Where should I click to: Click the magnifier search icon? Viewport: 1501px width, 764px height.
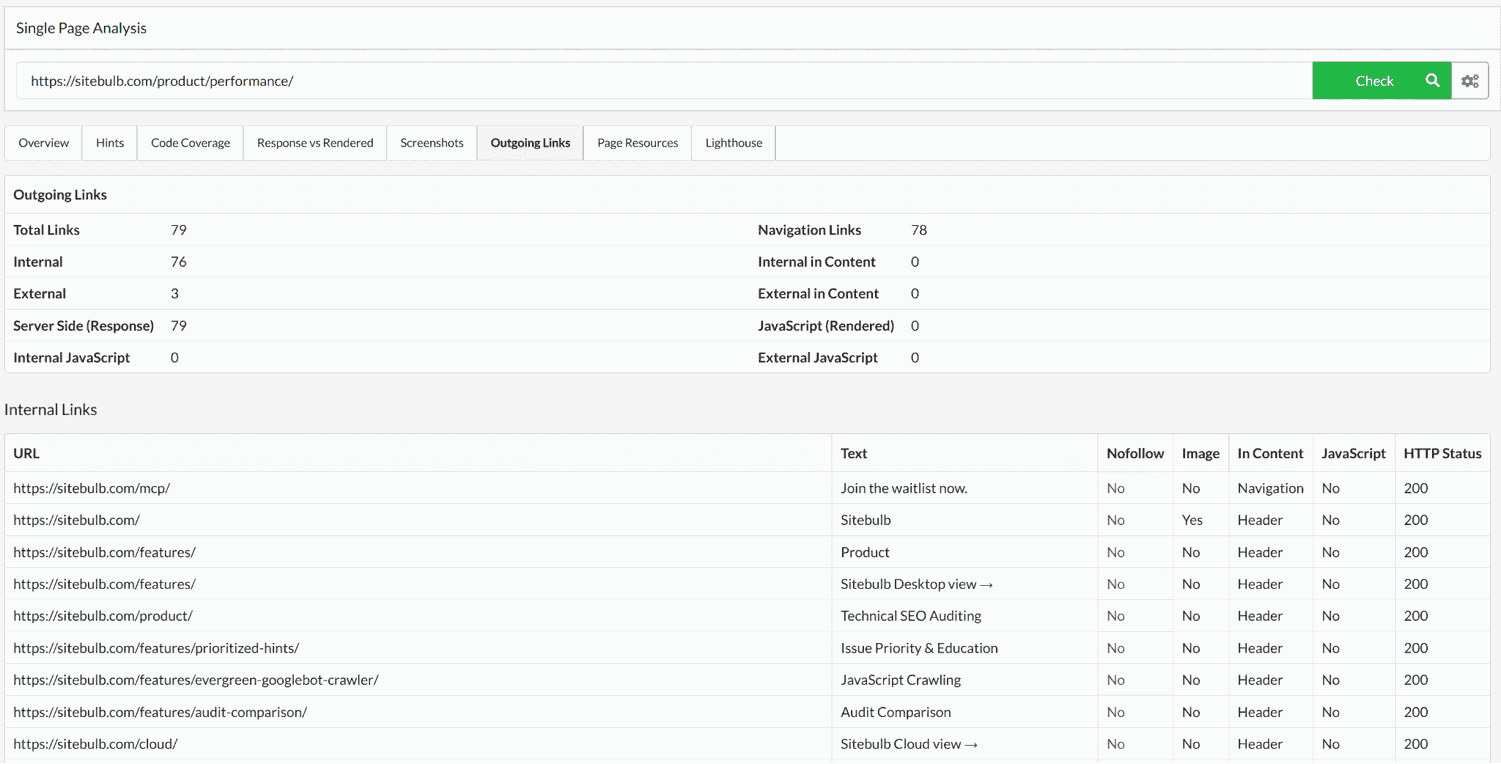point(1432,81)
